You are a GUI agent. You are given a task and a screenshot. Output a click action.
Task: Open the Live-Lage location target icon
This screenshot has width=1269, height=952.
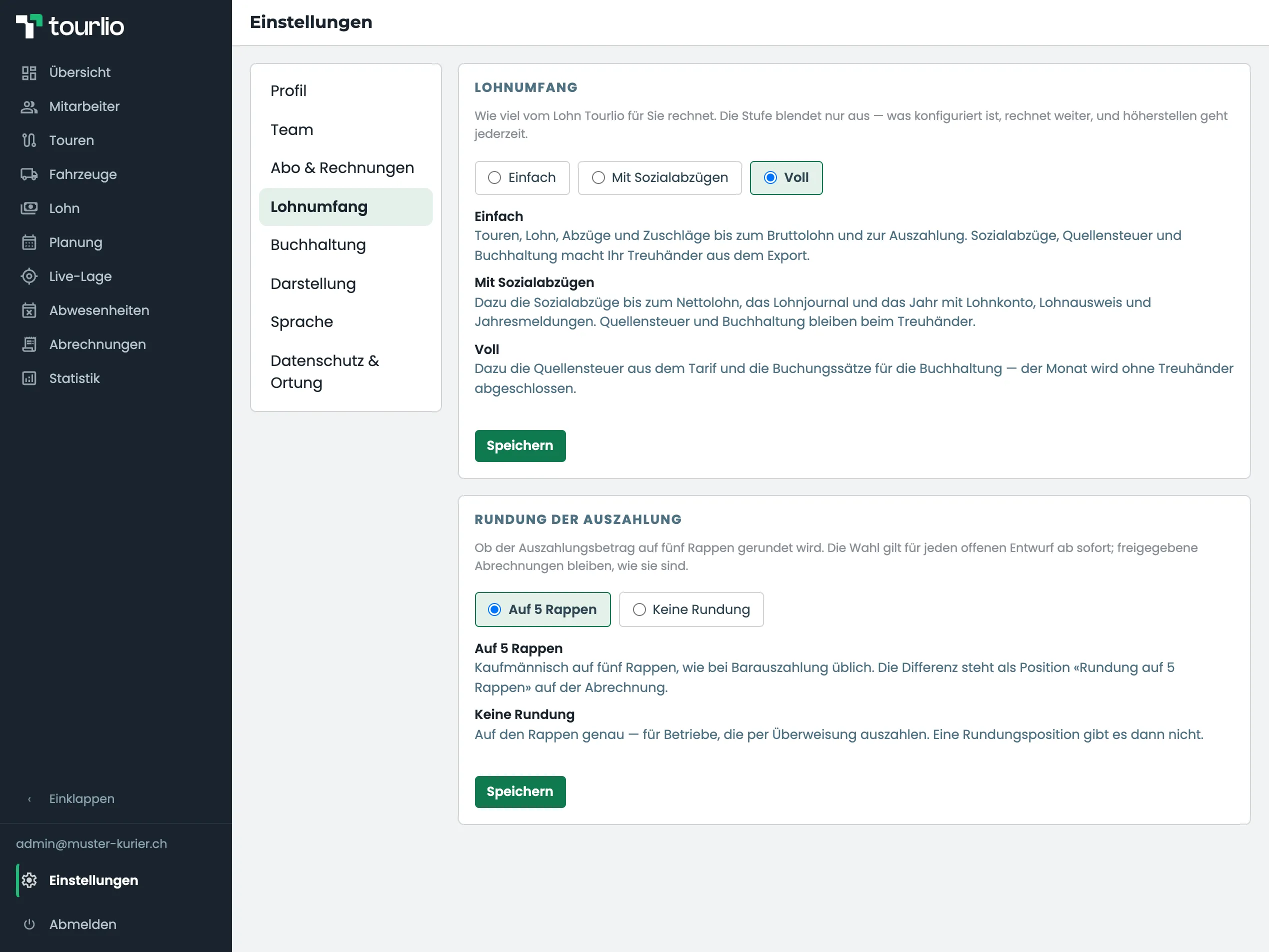point(28,276)
